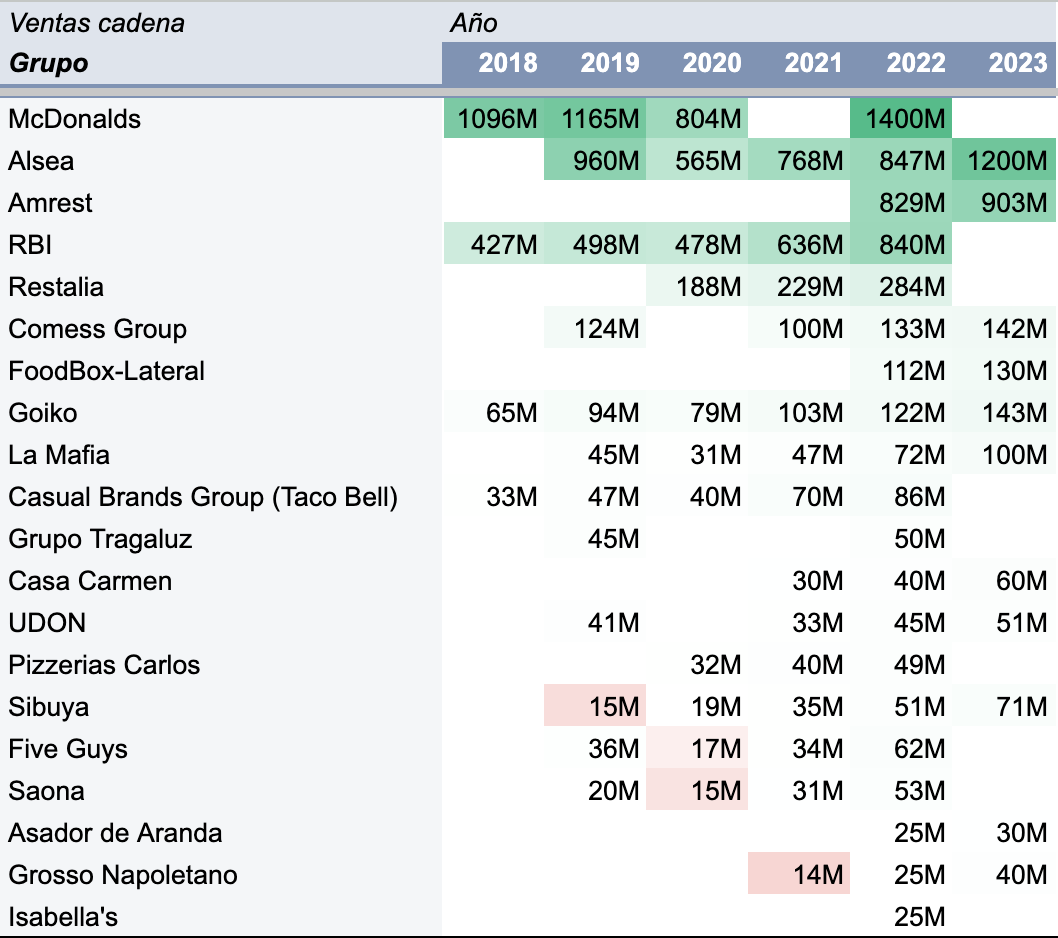Click Restalia 2020 cell 188M
Viewport: 1058px width, 938px height.
click(697, 286)
